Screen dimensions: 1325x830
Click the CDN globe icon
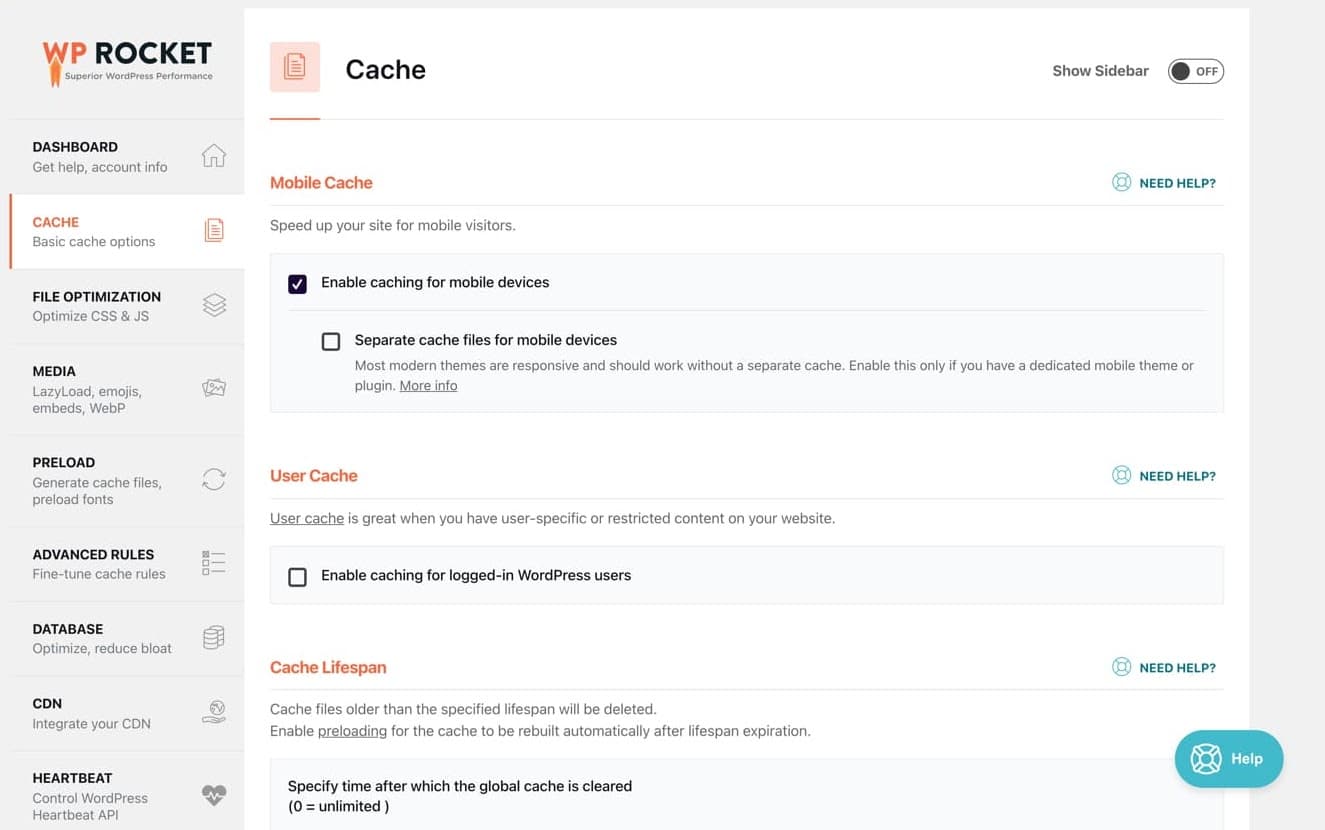pos(213,712)
